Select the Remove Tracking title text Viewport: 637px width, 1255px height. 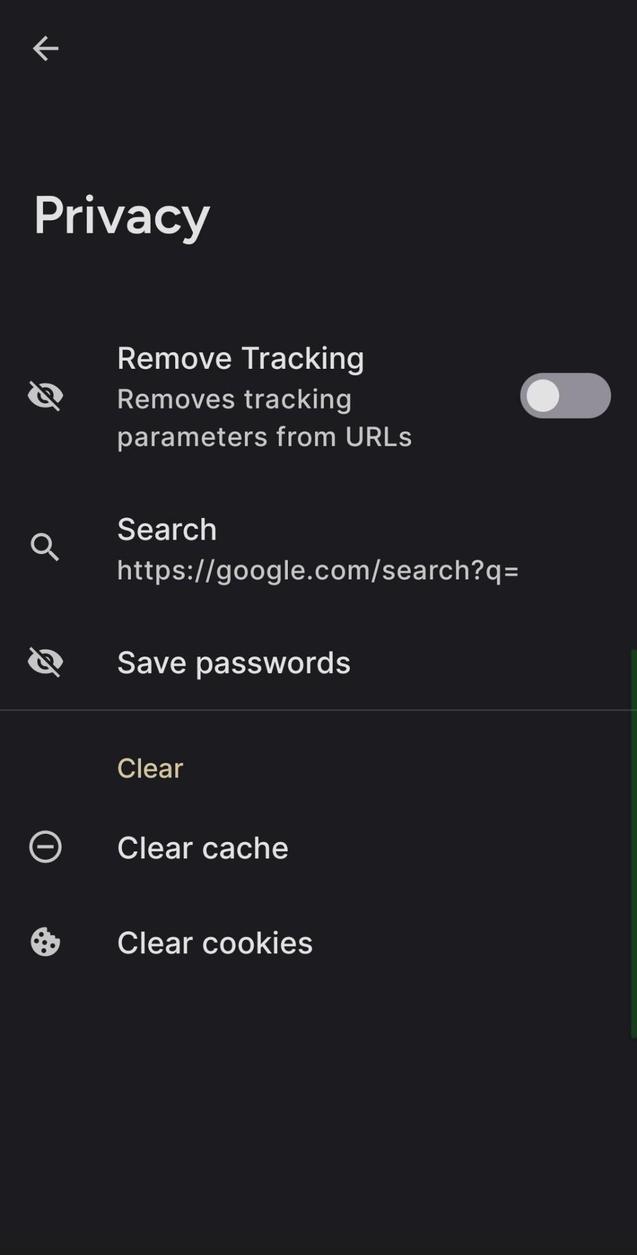240,358
